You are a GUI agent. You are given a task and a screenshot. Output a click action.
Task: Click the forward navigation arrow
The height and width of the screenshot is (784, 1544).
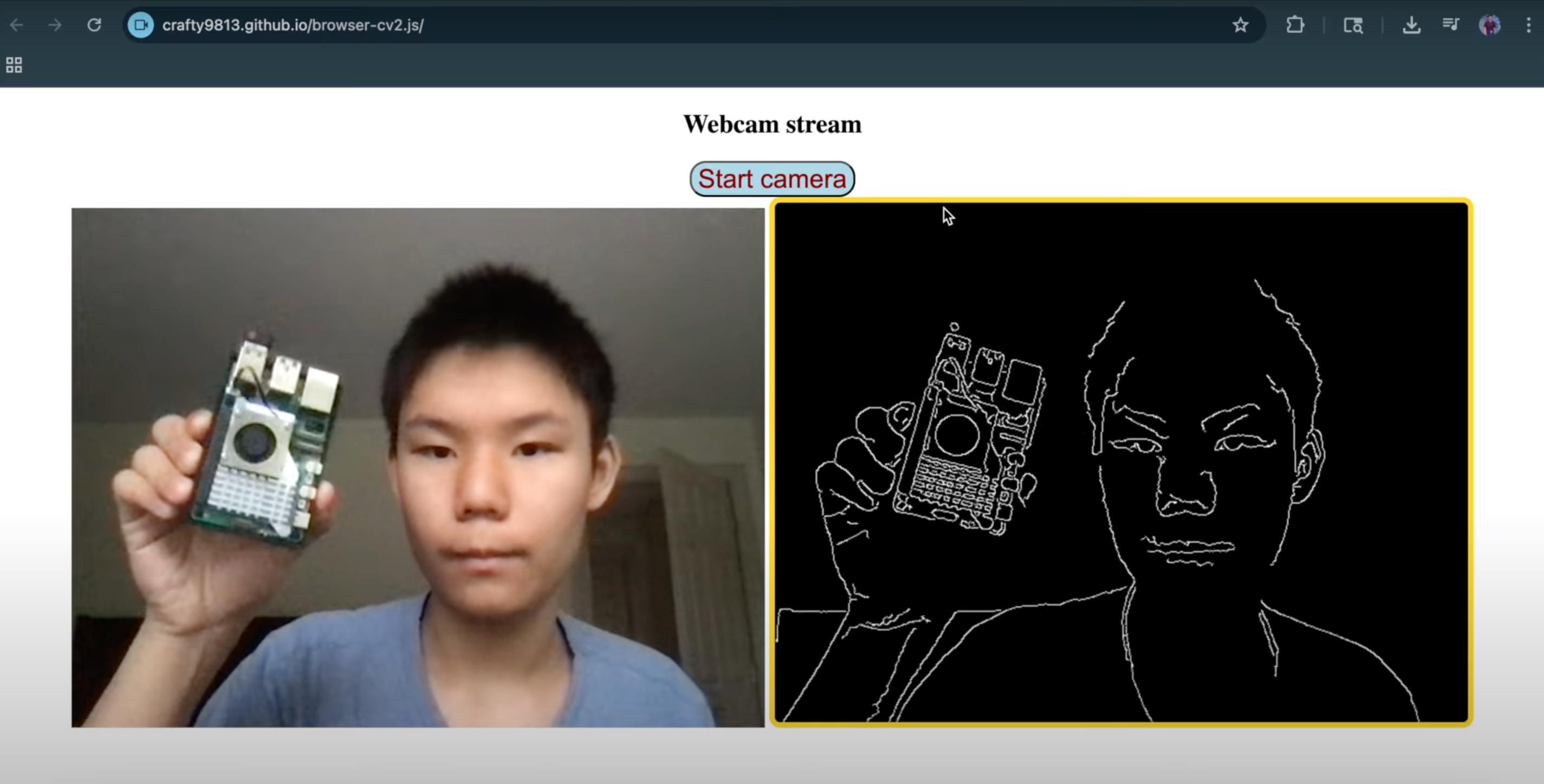coord(55,25)
